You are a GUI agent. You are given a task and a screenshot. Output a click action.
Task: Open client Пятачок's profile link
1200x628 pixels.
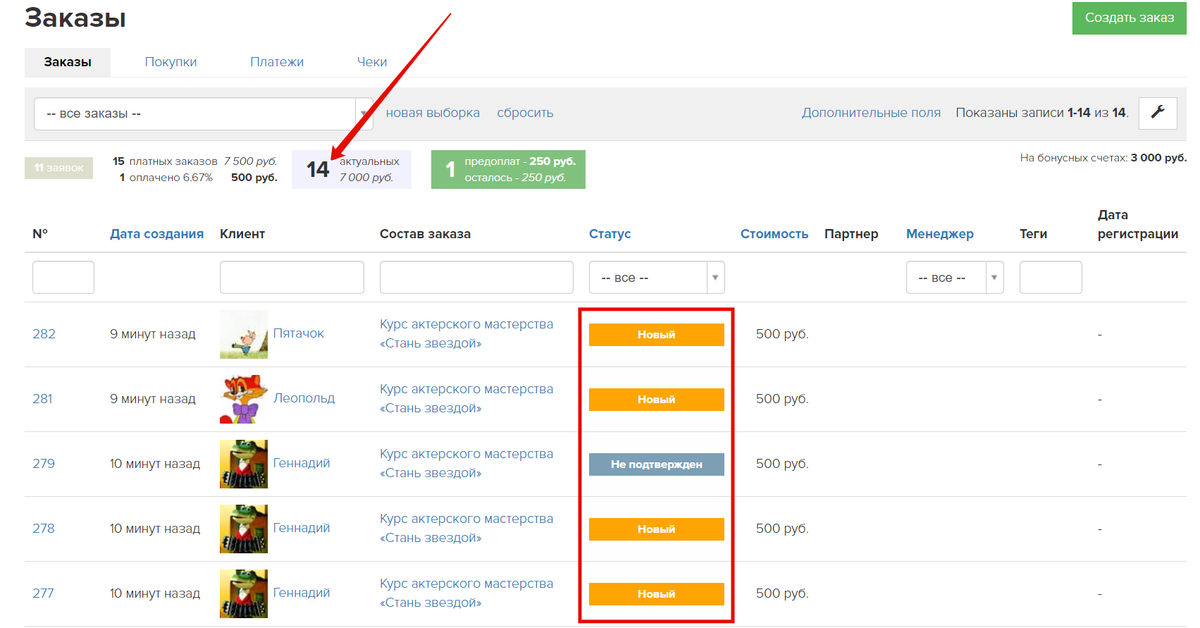(x=299, y=334)
